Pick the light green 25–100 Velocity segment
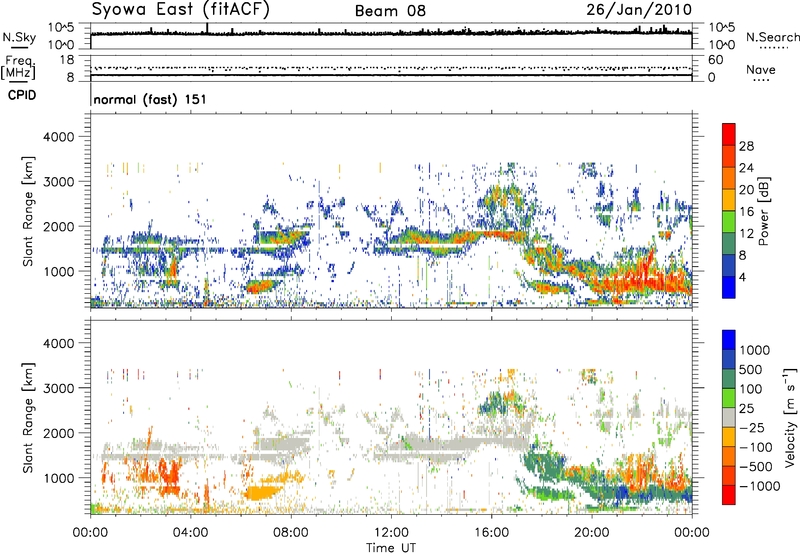 pyautogui.click(x=729, y=398)
